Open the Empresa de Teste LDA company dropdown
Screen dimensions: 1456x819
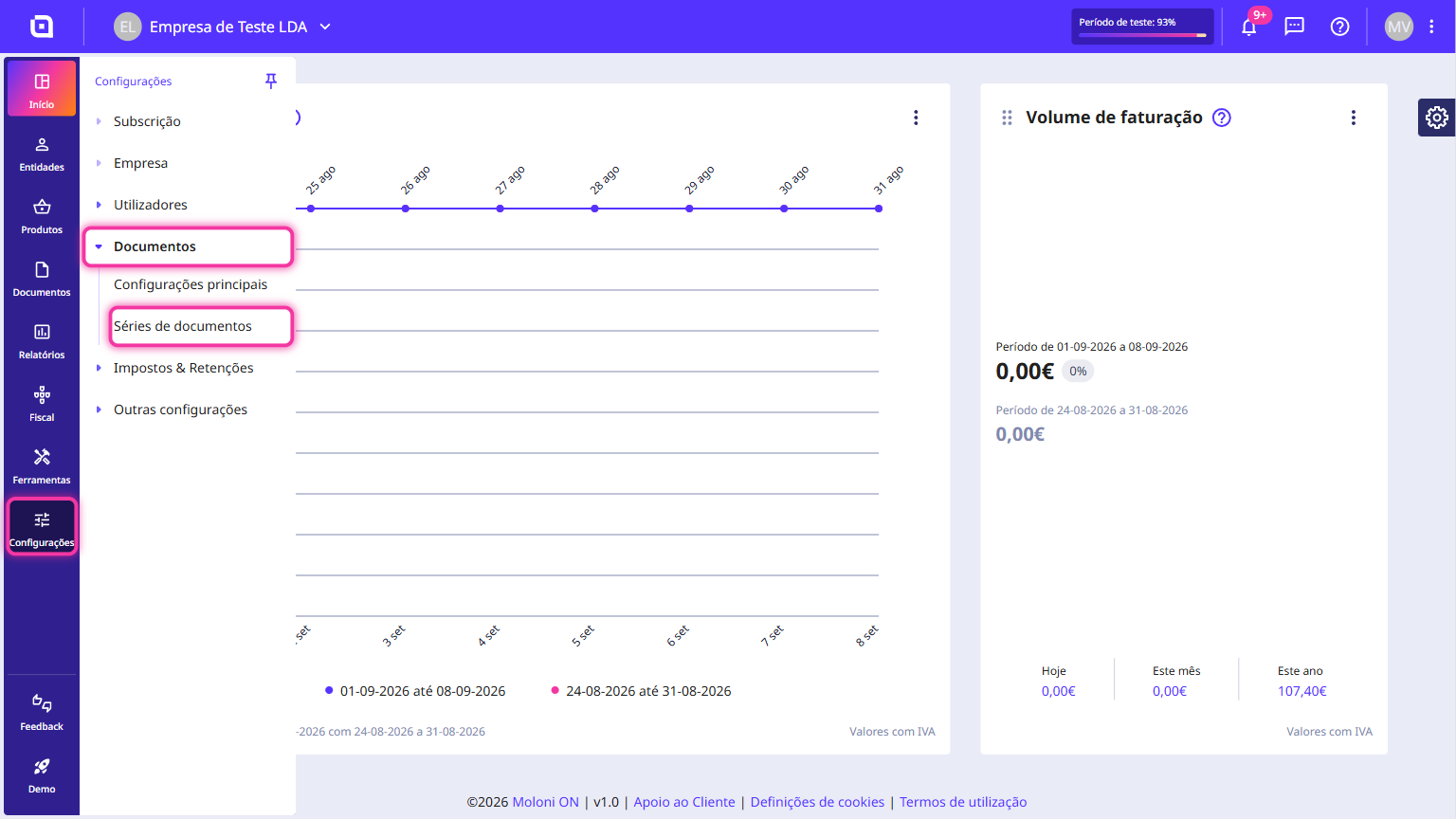pos(223,27)
